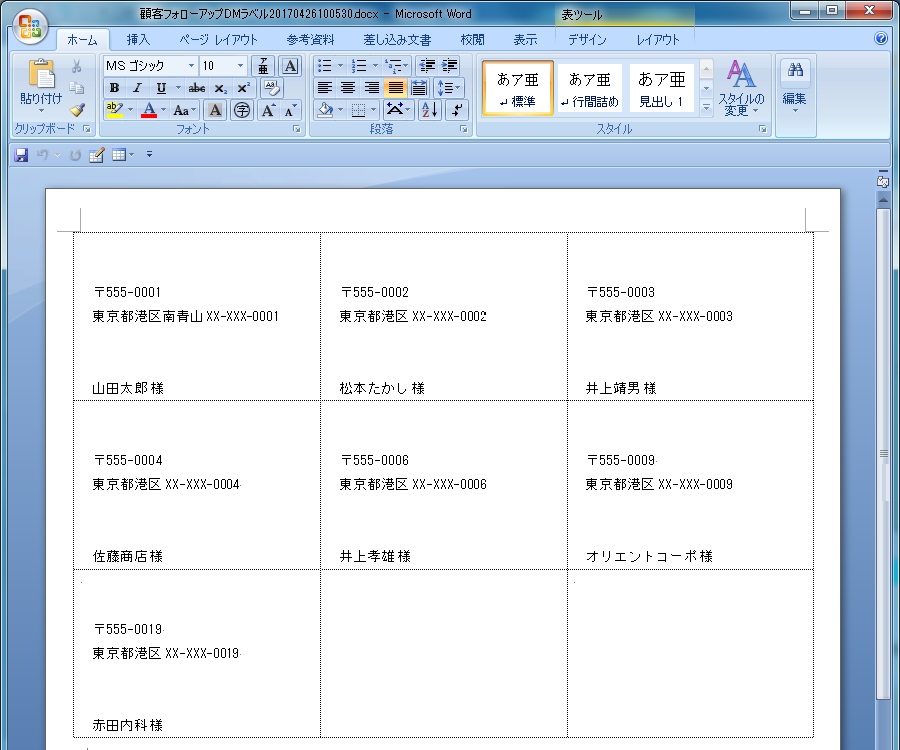Switch to the 参考資料 tab
Screen dimensions: 900x750
(310, 40)
